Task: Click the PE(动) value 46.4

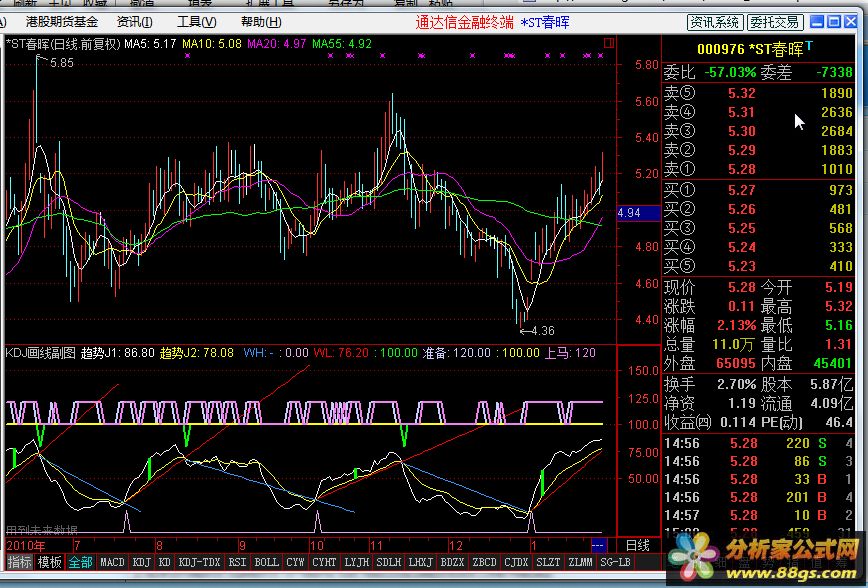Action: pos(839,422)
